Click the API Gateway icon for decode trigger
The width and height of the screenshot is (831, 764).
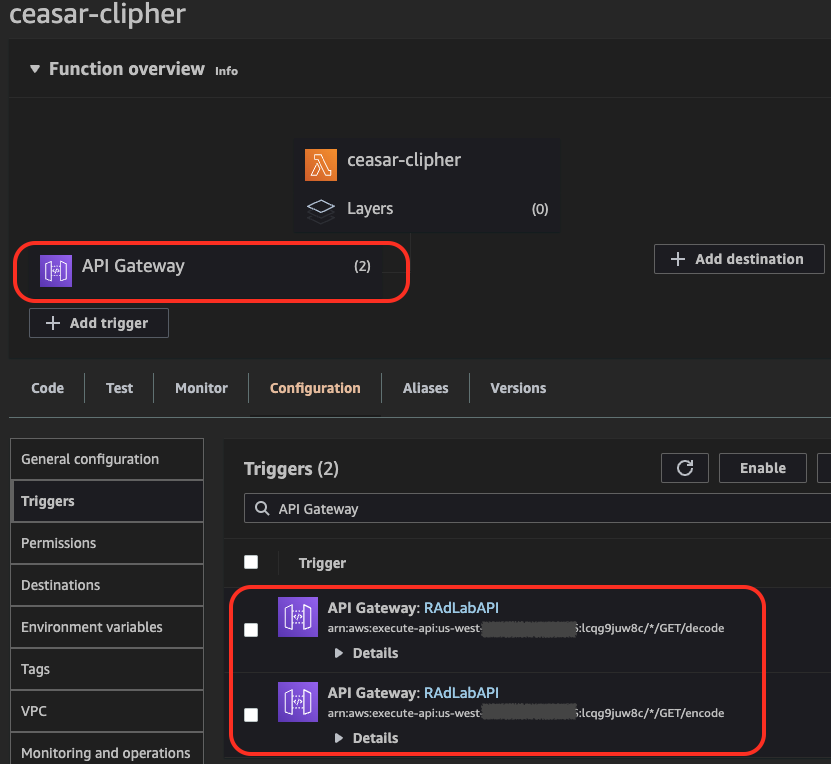[298, 617]
